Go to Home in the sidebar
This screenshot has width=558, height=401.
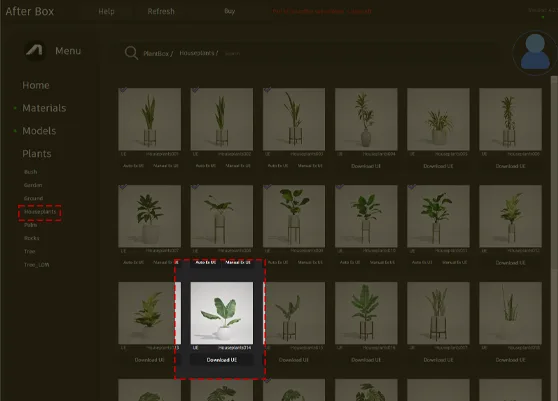pyautogui.click(x=36, y=85)
